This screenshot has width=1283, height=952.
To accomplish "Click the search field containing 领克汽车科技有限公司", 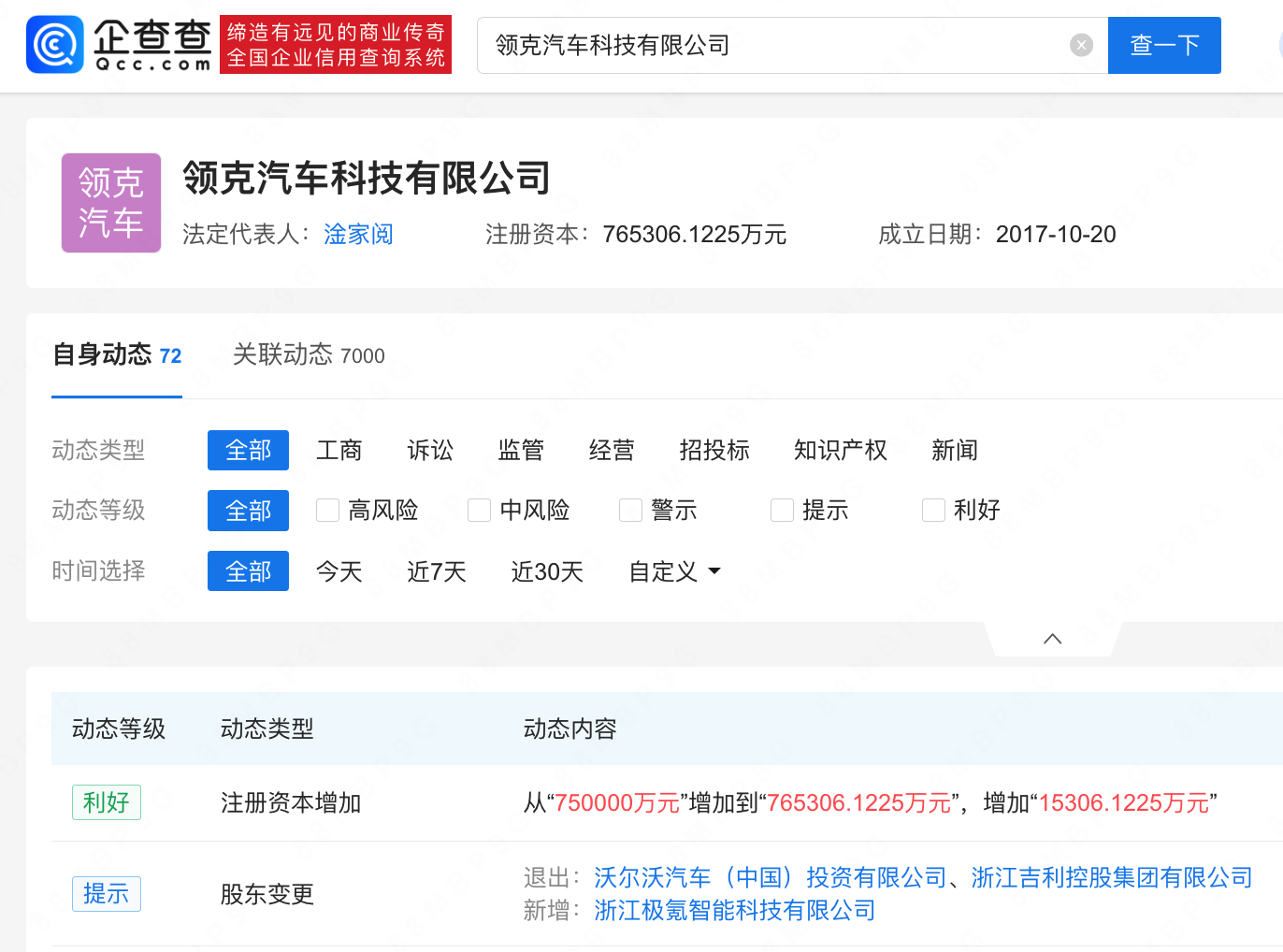I will (792, 45).
